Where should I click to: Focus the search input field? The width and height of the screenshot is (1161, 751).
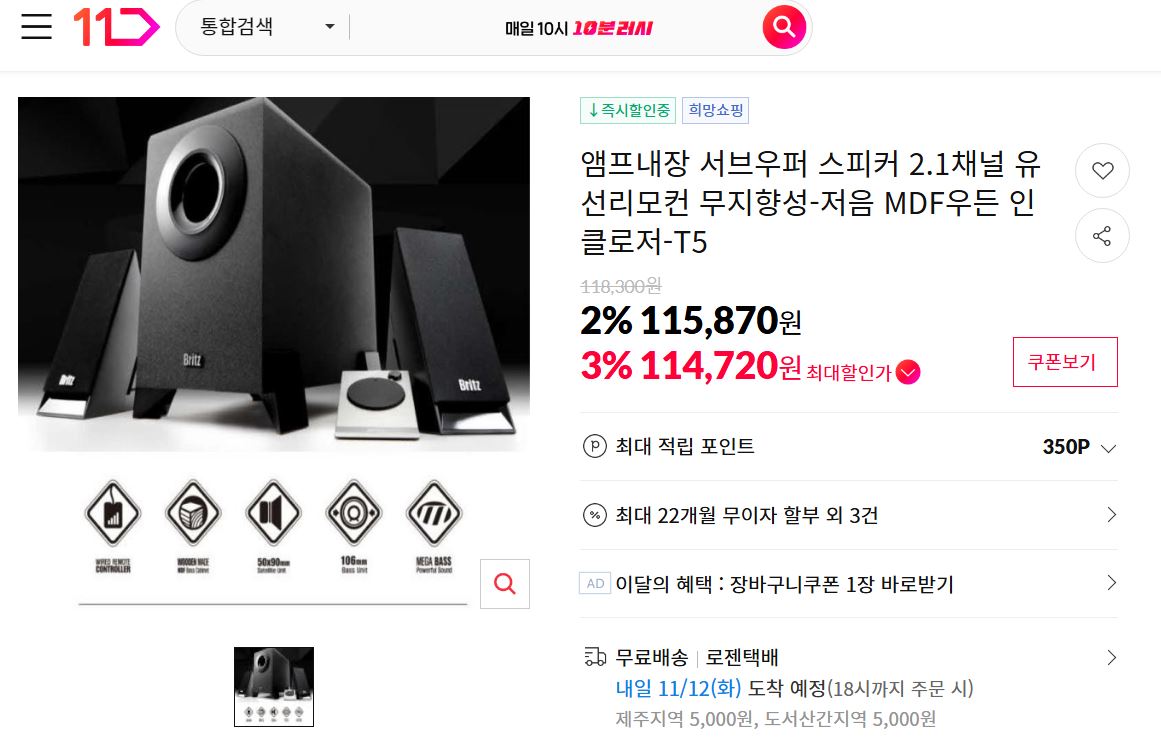[x=555, y=28]
